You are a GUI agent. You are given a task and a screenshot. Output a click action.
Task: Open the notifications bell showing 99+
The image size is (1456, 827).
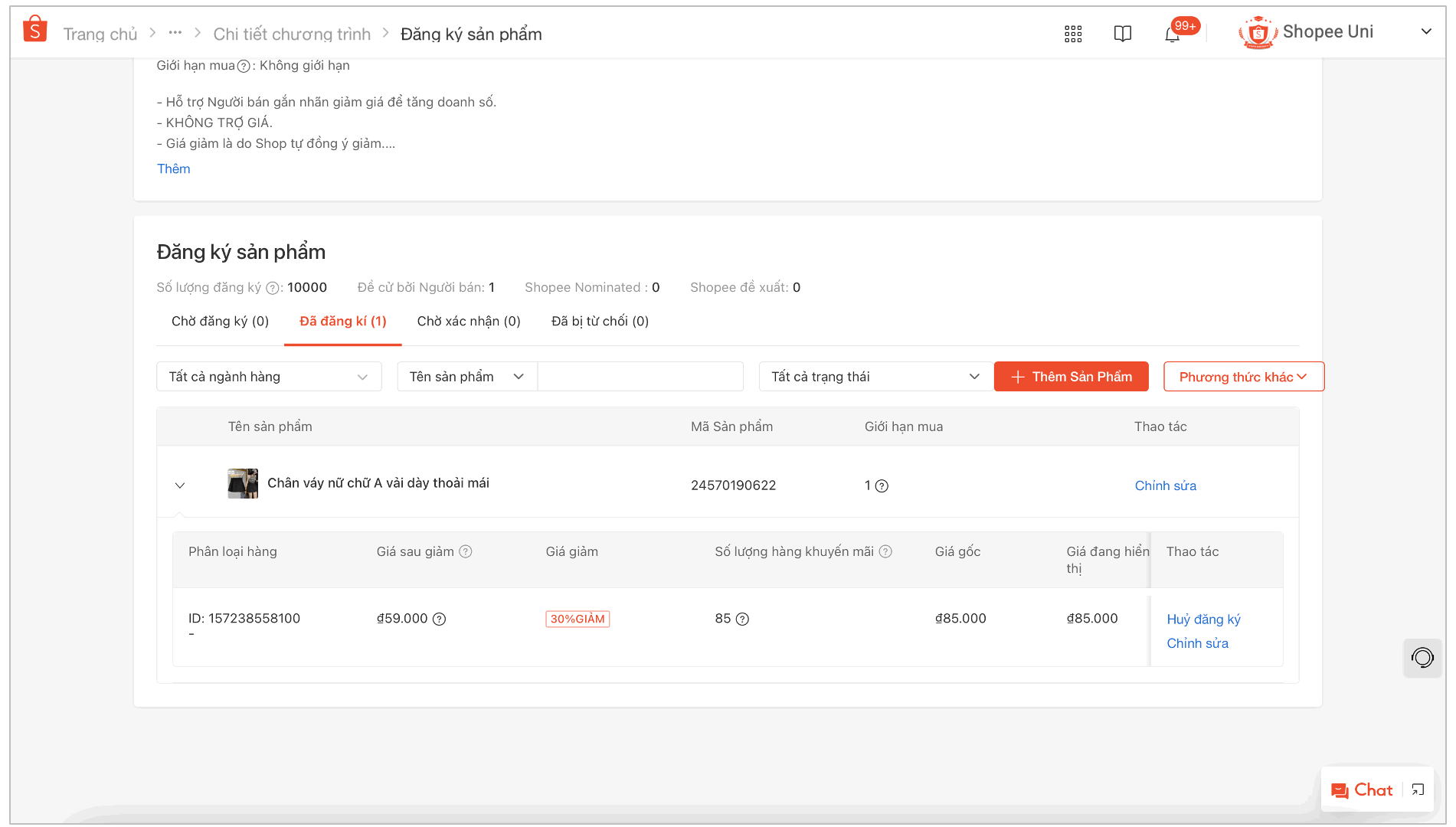pyautogui.click(x=1172, y=34)
